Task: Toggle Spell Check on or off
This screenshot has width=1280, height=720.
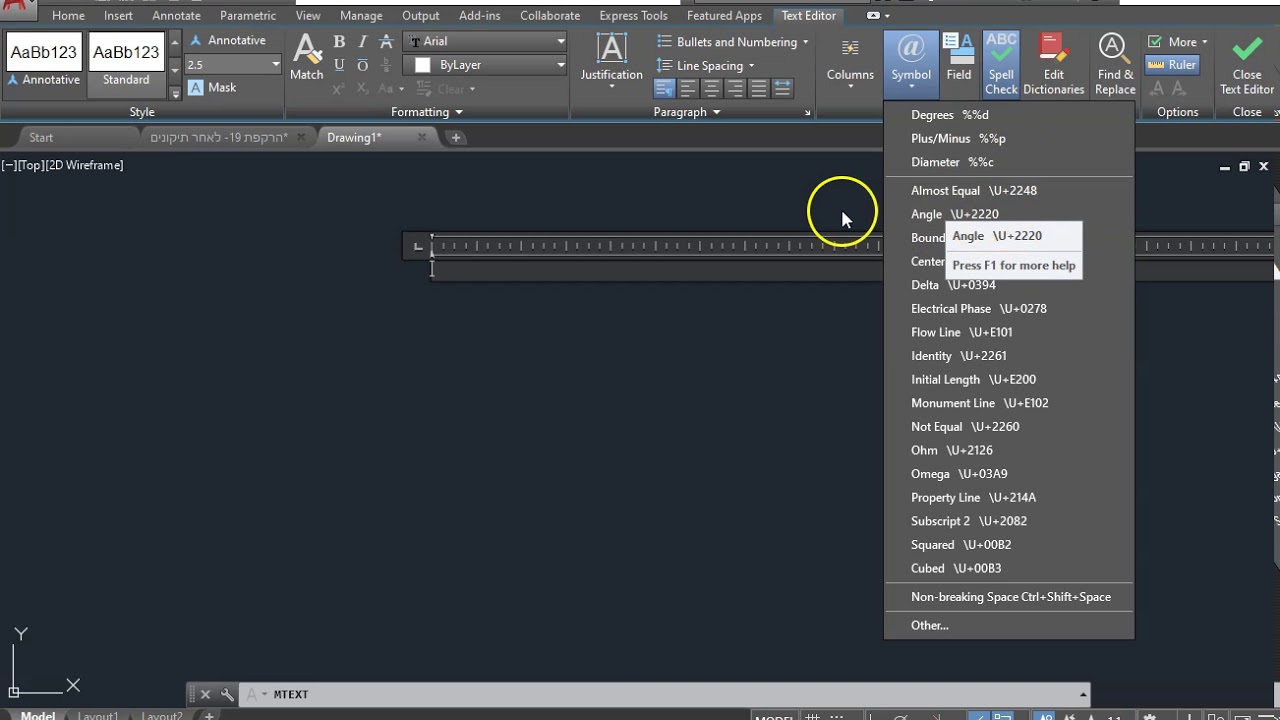Action: coord(1001,64)
